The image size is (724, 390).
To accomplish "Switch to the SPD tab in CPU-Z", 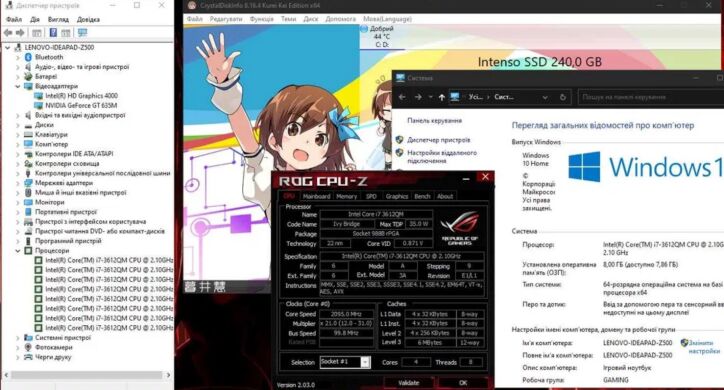I will point(371,196).
